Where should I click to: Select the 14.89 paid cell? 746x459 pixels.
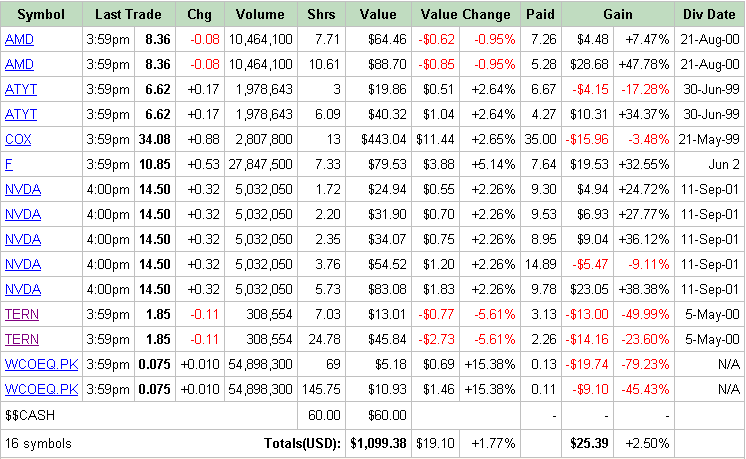540,264
